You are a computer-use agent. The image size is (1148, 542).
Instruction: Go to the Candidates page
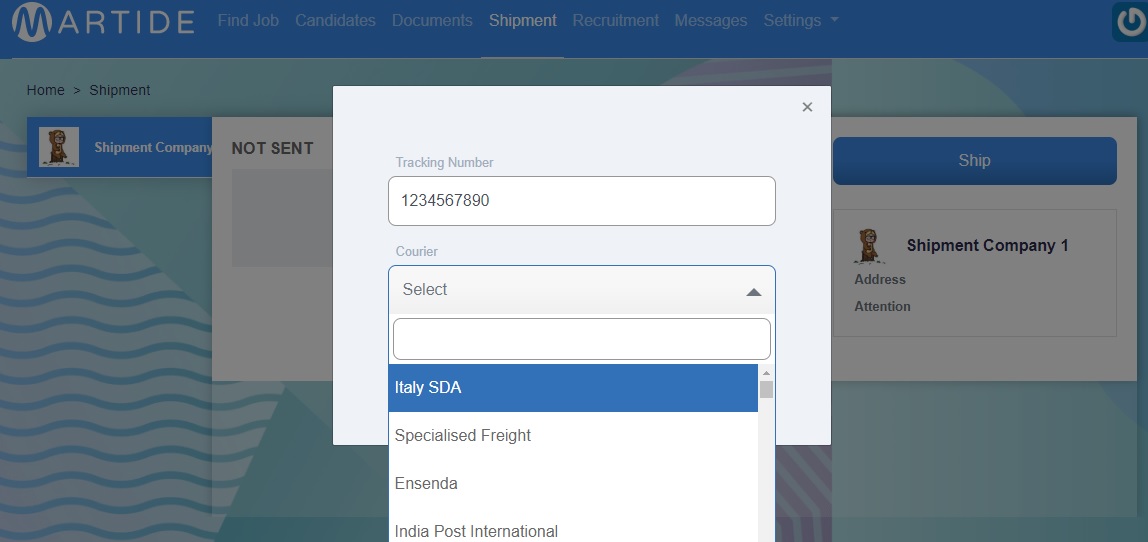(335, 21)
